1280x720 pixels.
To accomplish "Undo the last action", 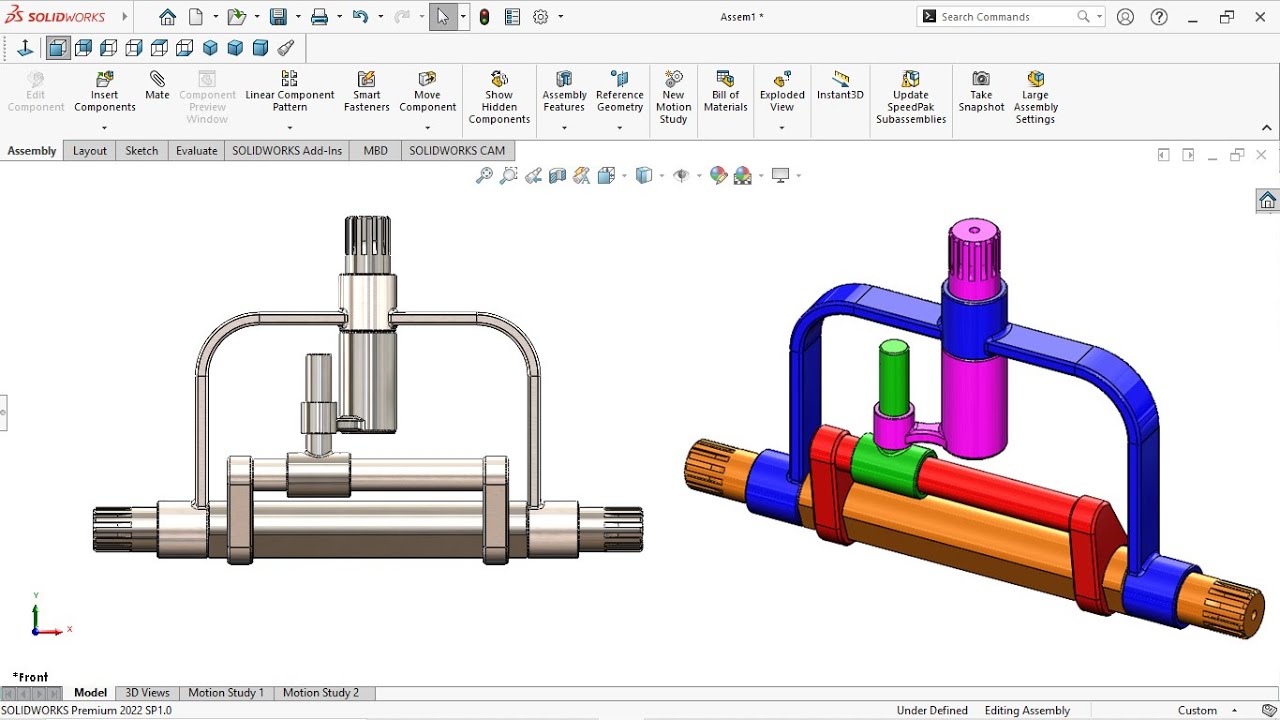I will 360,17.
